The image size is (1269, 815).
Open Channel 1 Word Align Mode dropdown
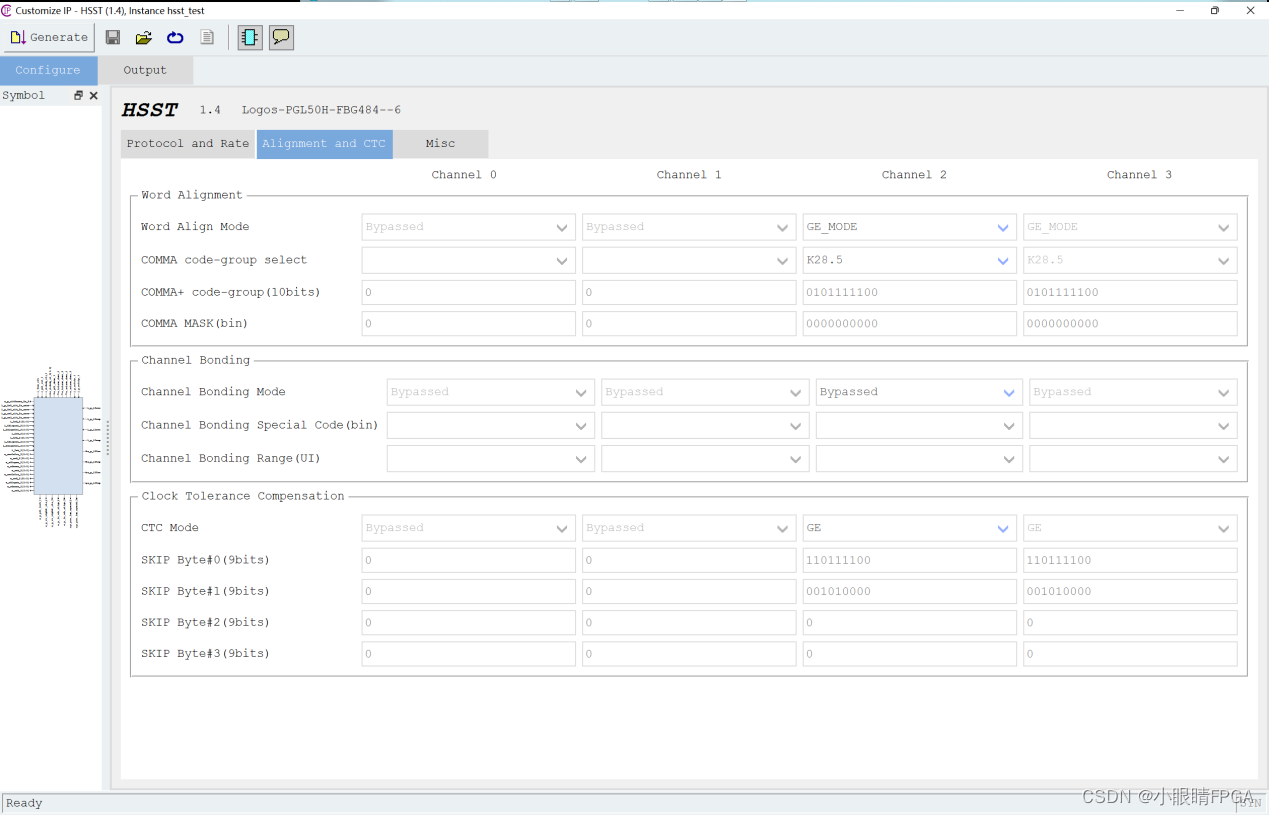[x=689, y=227]
